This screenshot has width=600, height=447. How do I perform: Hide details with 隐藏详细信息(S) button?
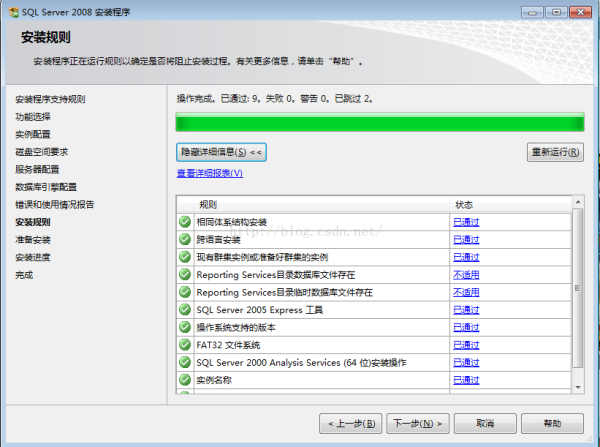point(221,152)
